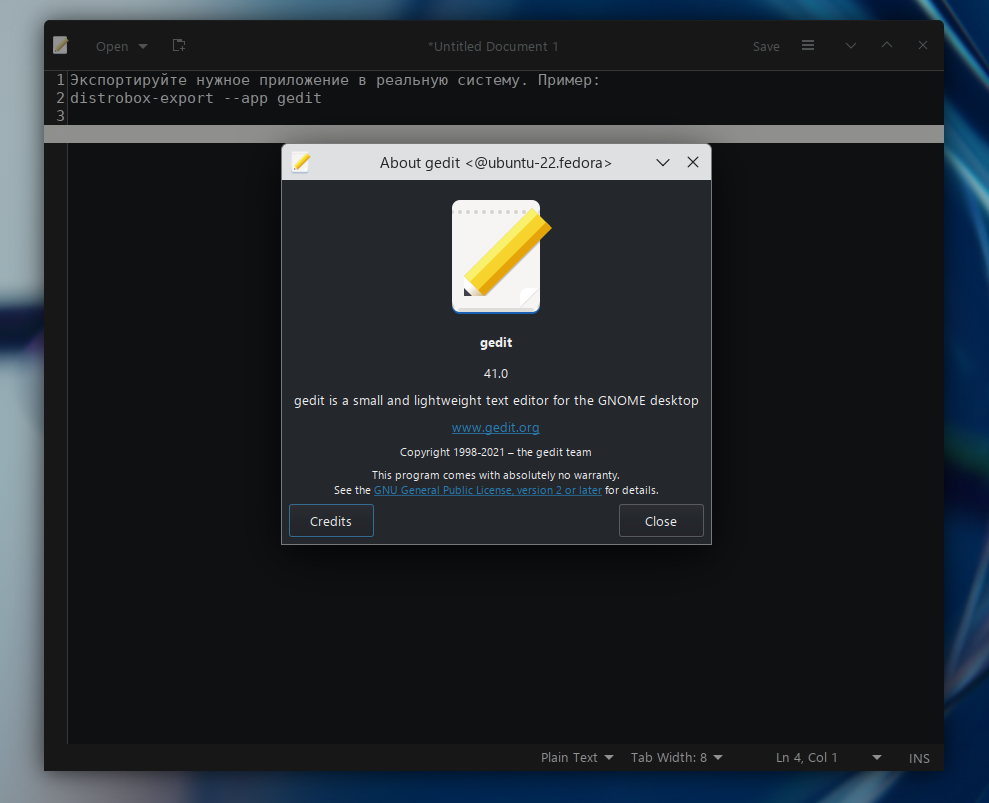Open GNU General Public License link
This screenshot has width=989, height=803.
488,490
